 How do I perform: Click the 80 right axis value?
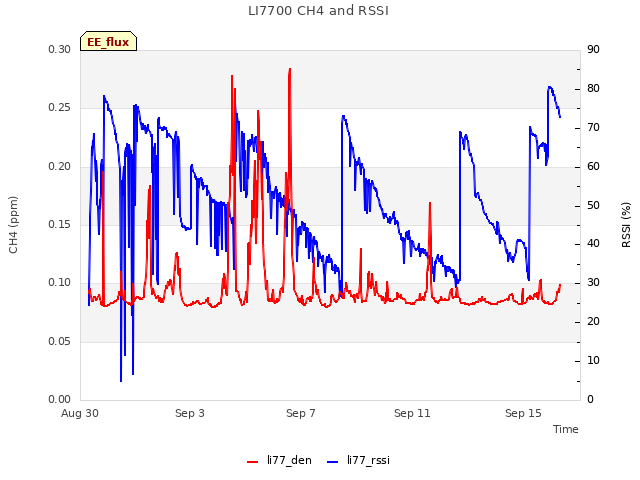593,89
